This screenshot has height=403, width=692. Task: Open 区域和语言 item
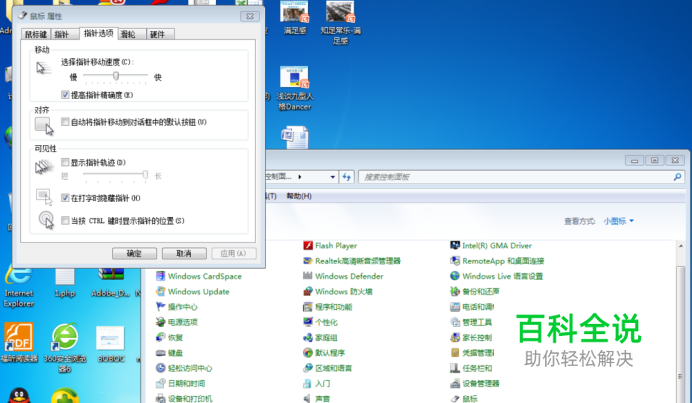(327, 368)
